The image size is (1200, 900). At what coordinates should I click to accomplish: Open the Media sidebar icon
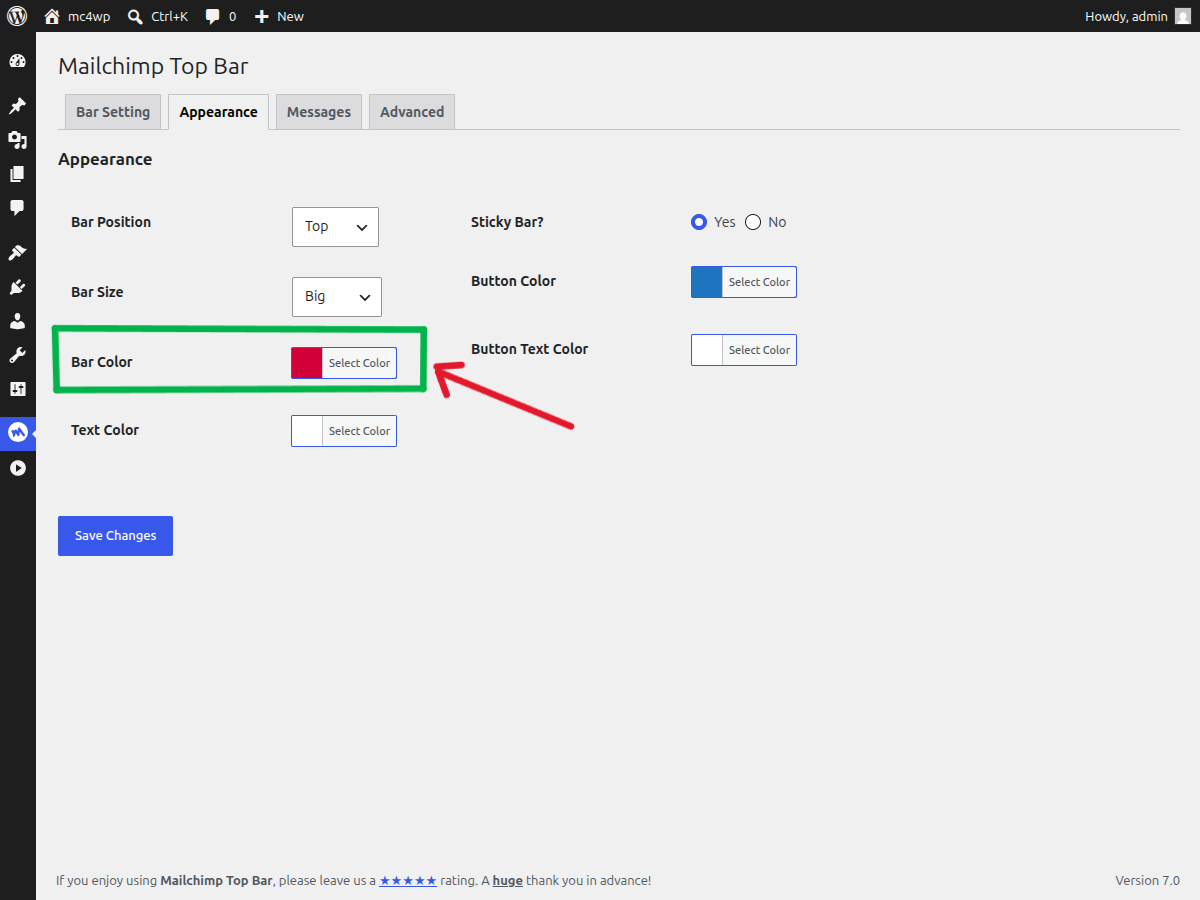pyautogui.click(x=17, y=140)
